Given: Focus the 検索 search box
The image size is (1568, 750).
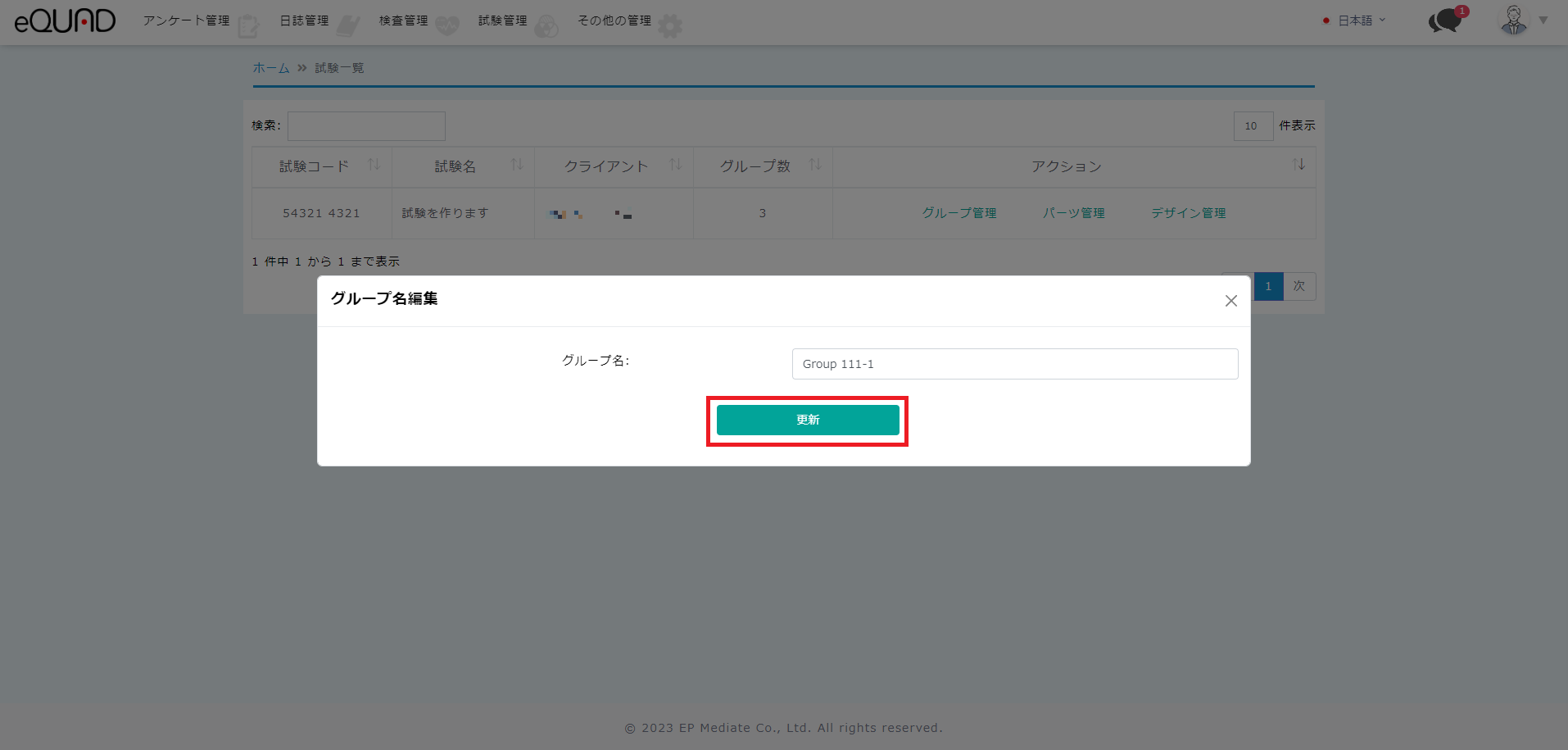Looking at the screenshot, I should (x=366, y=126).
